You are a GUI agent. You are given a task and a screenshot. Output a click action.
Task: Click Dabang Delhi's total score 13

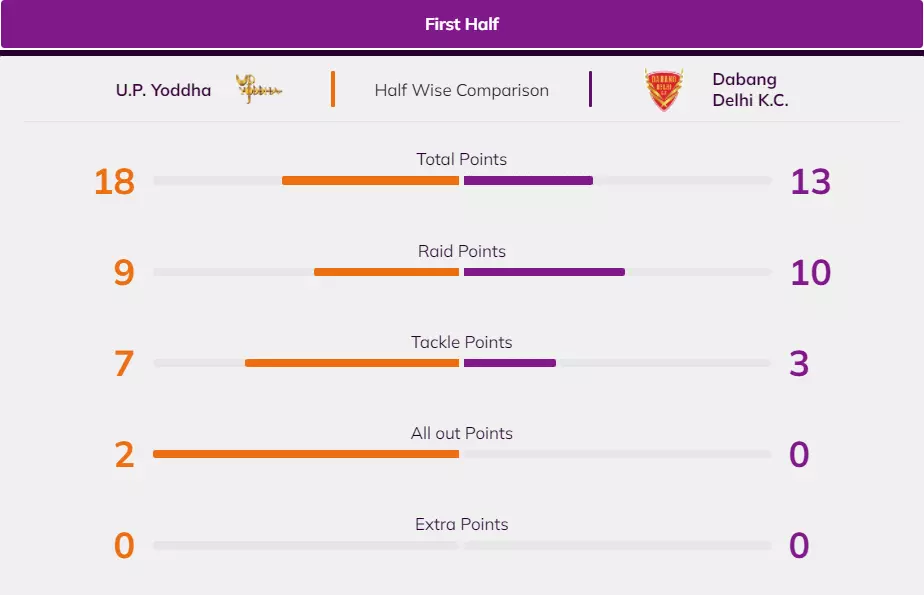810,182
